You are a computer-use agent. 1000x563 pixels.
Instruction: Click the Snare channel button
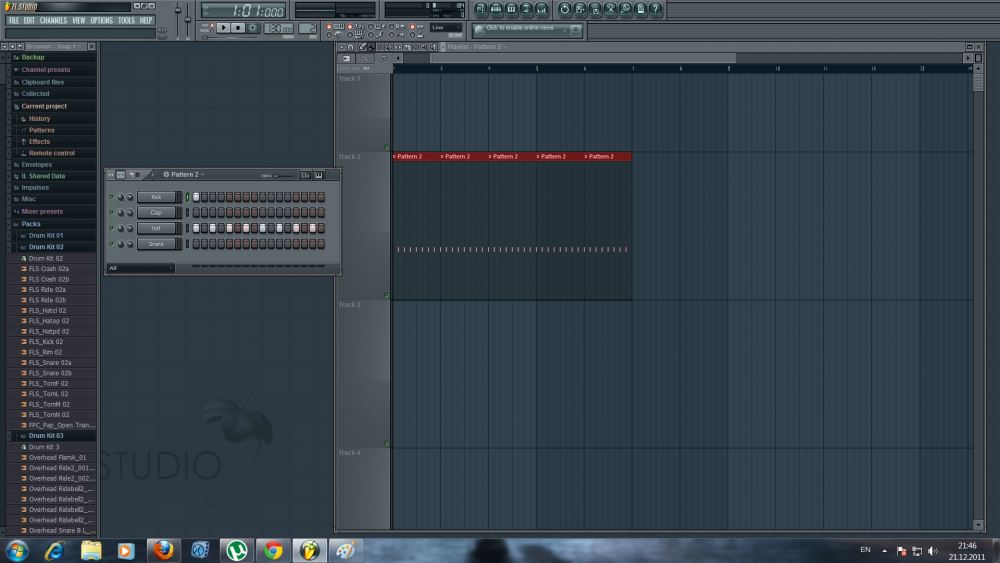click(x=156, y=244)
